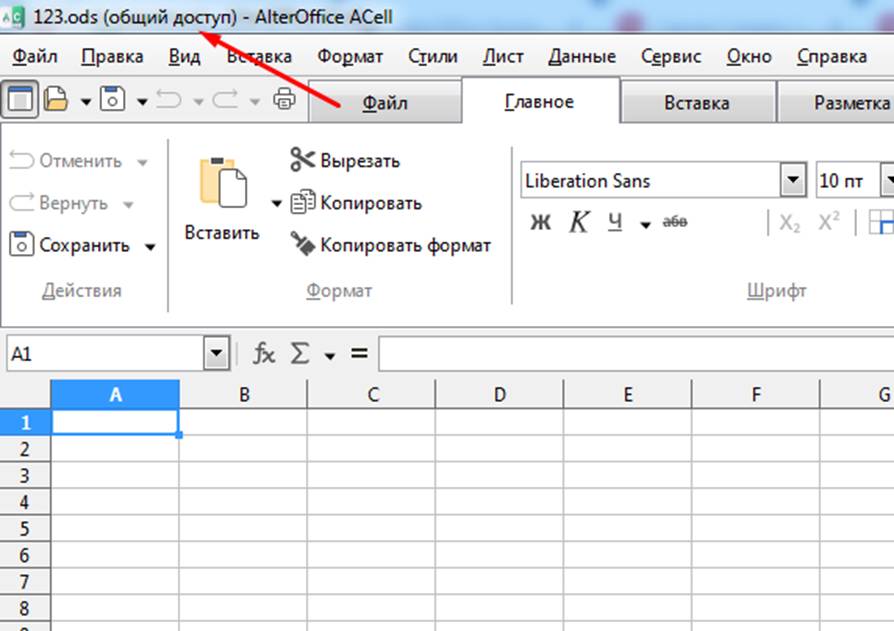Image resolution: width=894 pixels, height=631 pixels.
Task: Click the active cell A1
Action: click(115, 422)
